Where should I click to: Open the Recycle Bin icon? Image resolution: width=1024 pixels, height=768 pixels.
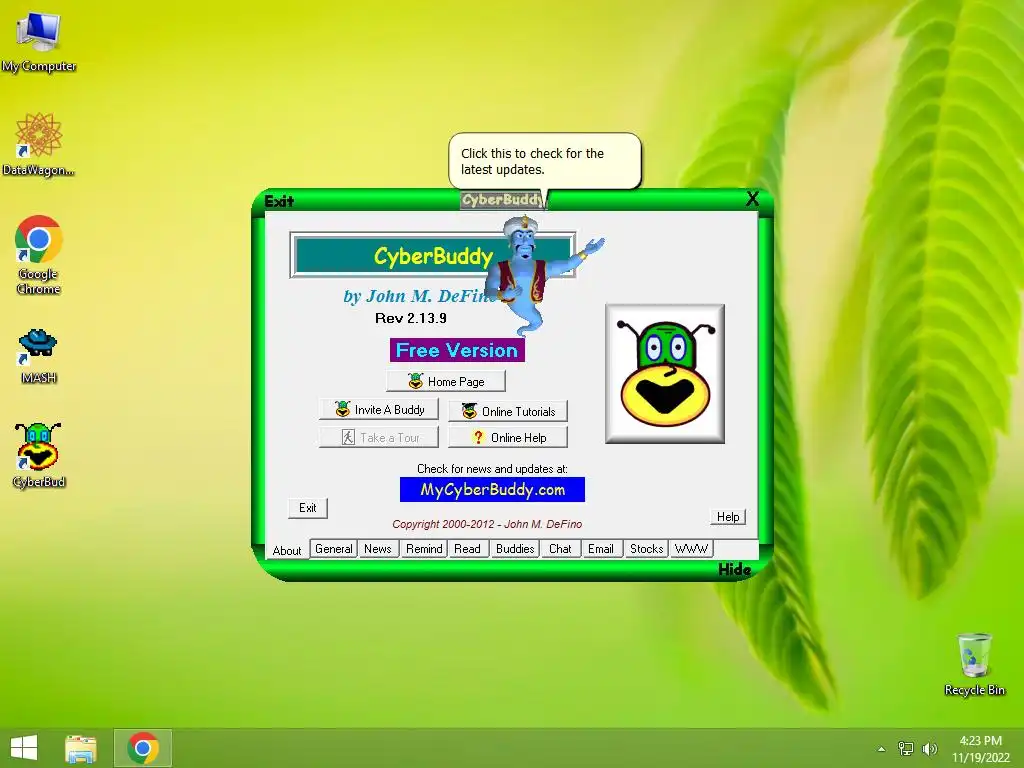(x=974, y=664)
